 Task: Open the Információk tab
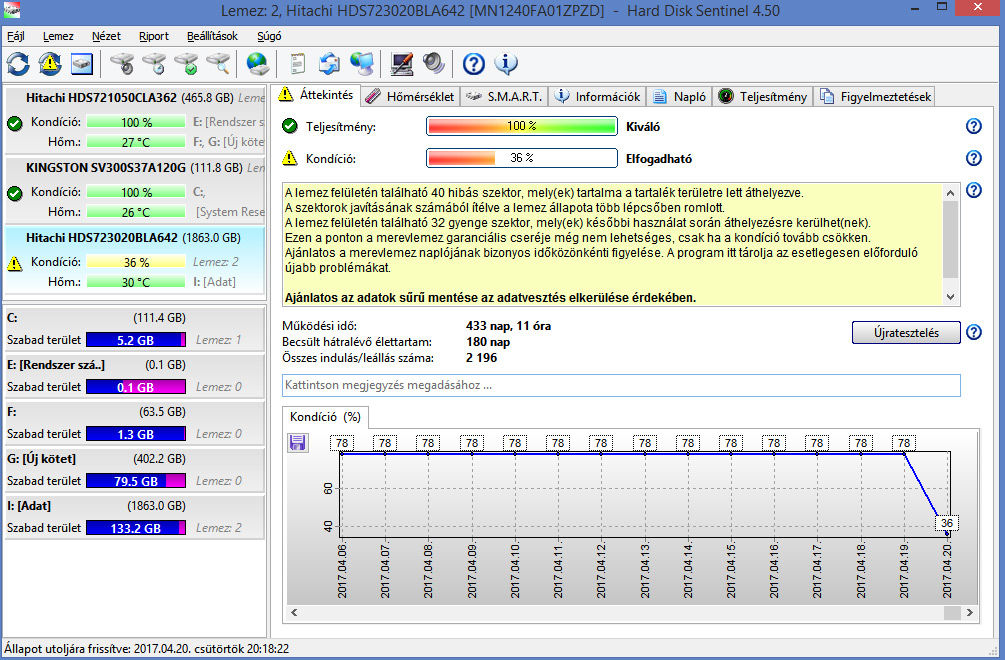[x=597, y=97]
